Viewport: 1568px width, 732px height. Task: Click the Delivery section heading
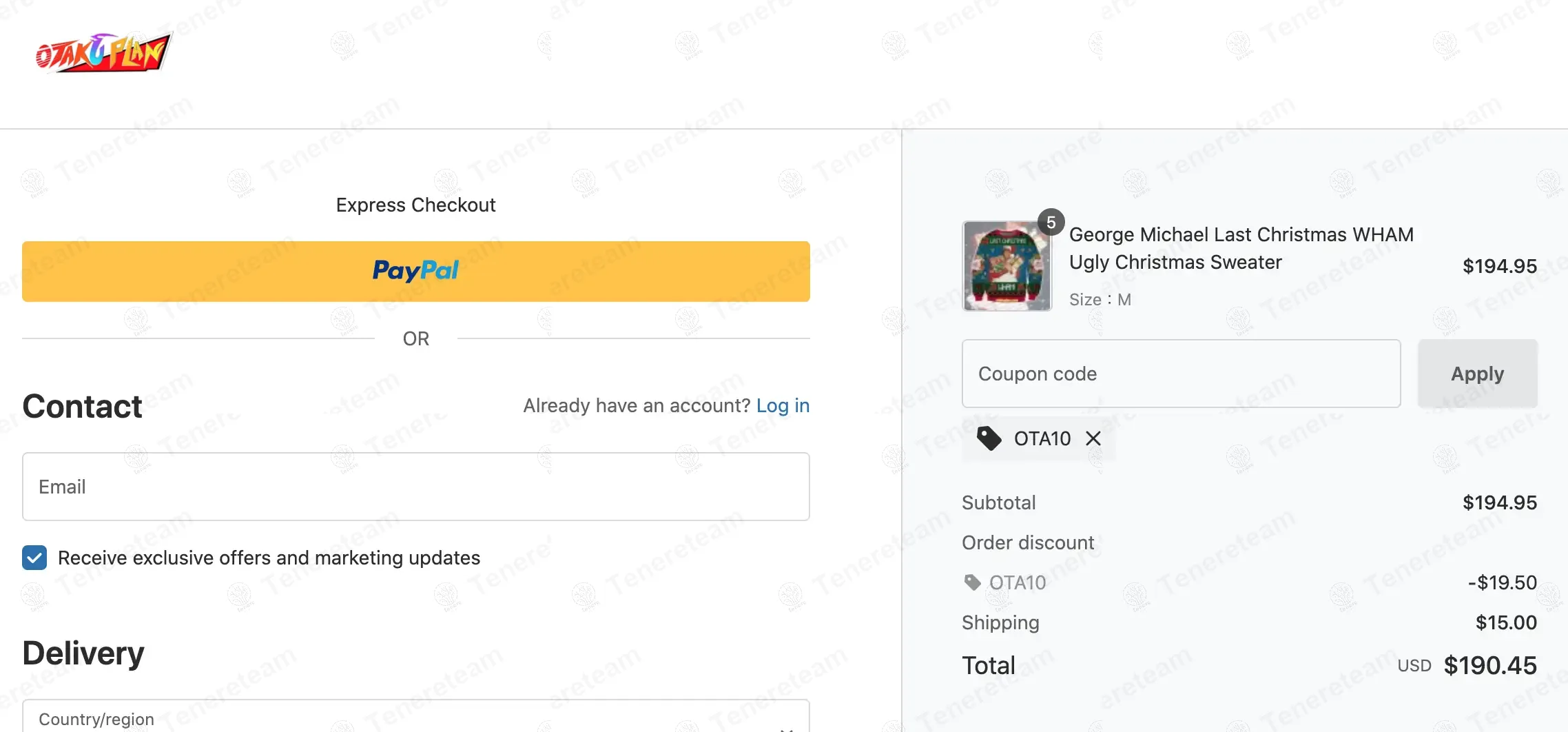pyautogui.click(x=83, y=653)
